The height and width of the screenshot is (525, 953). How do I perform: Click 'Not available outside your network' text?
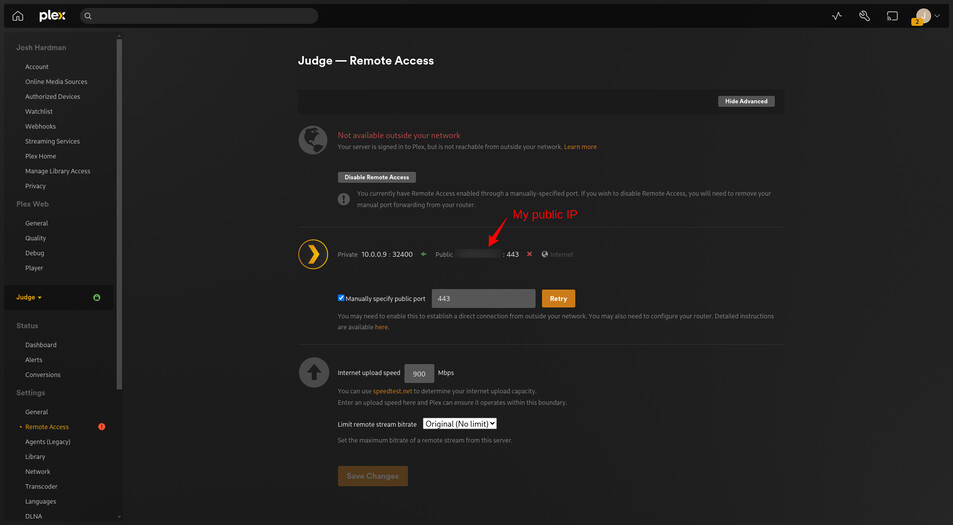click(x=399, y=136)
